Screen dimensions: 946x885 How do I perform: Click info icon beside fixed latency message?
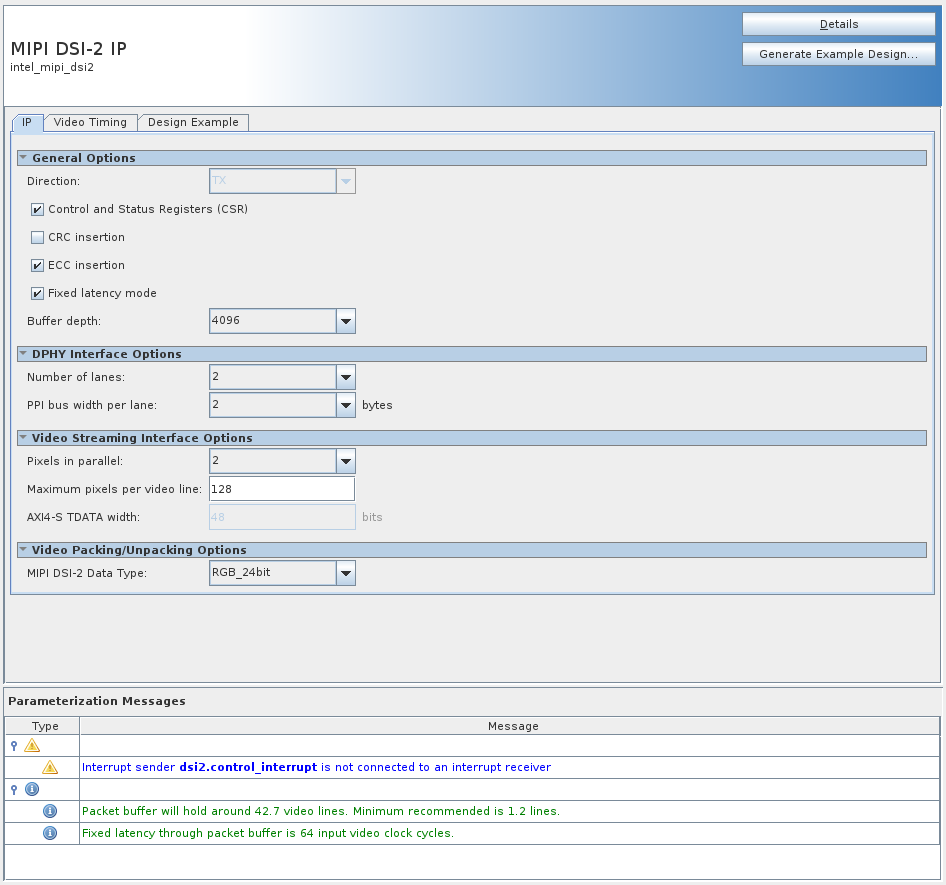coord(50,833)
